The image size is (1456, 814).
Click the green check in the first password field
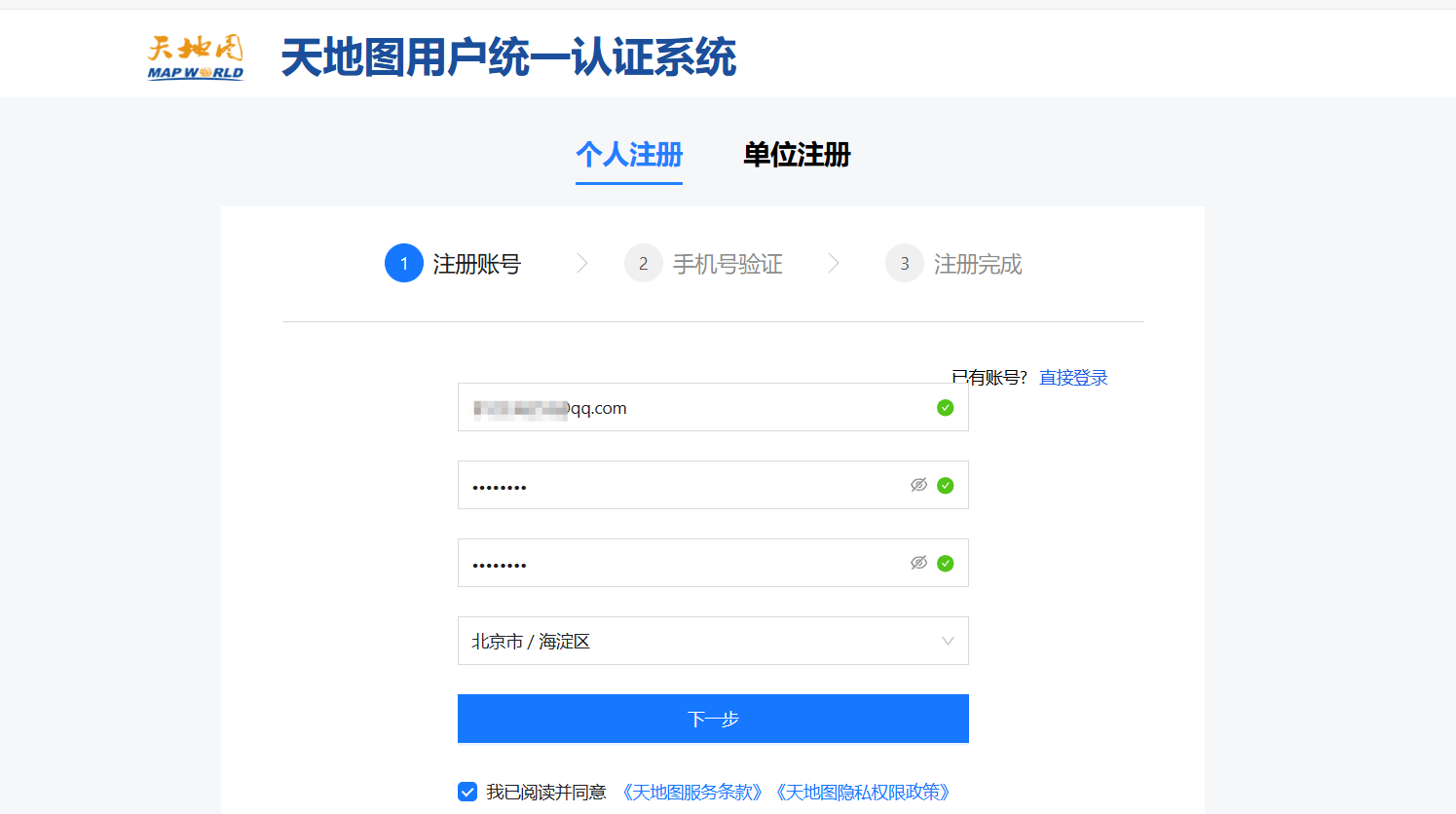(x=945, y=486)
